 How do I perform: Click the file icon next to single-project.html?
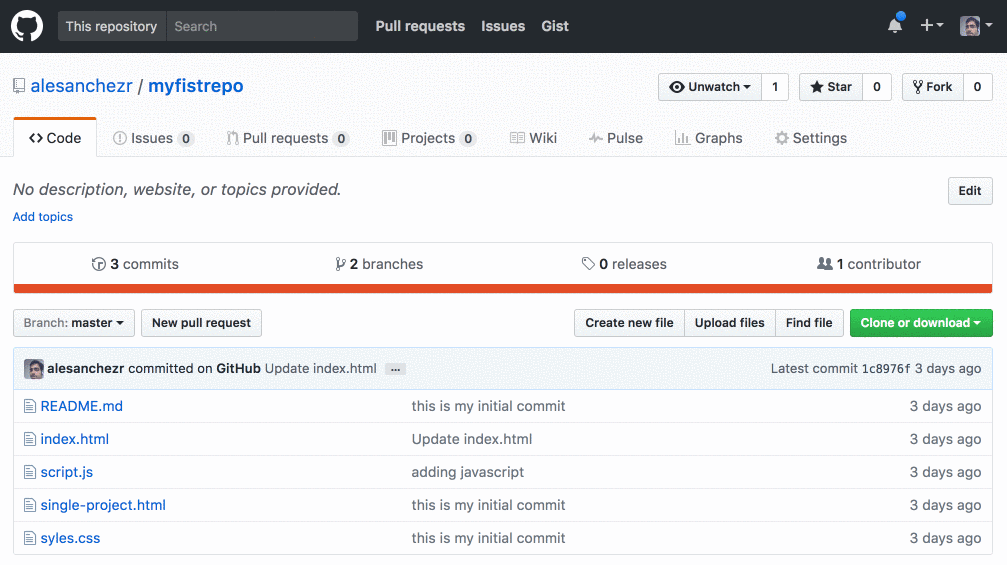[30, 505]
